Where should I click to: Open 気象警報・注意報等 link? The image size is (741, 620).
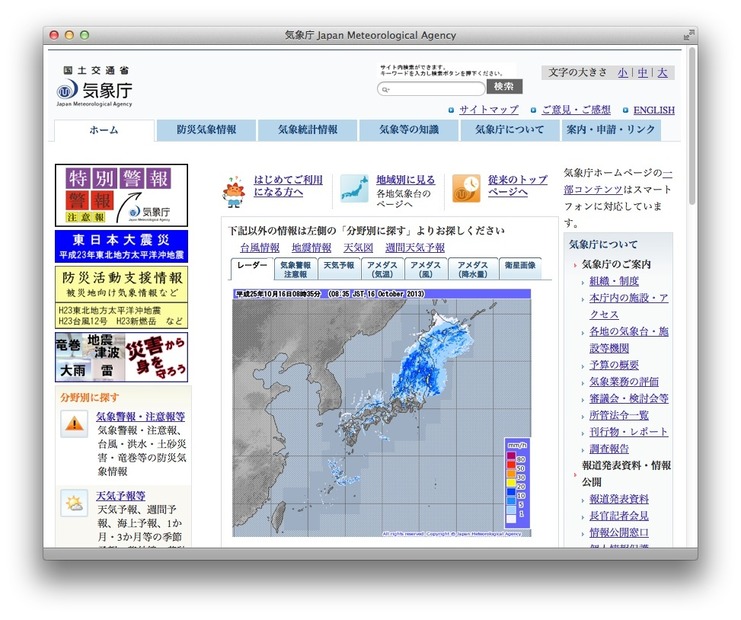coord(140,416)
